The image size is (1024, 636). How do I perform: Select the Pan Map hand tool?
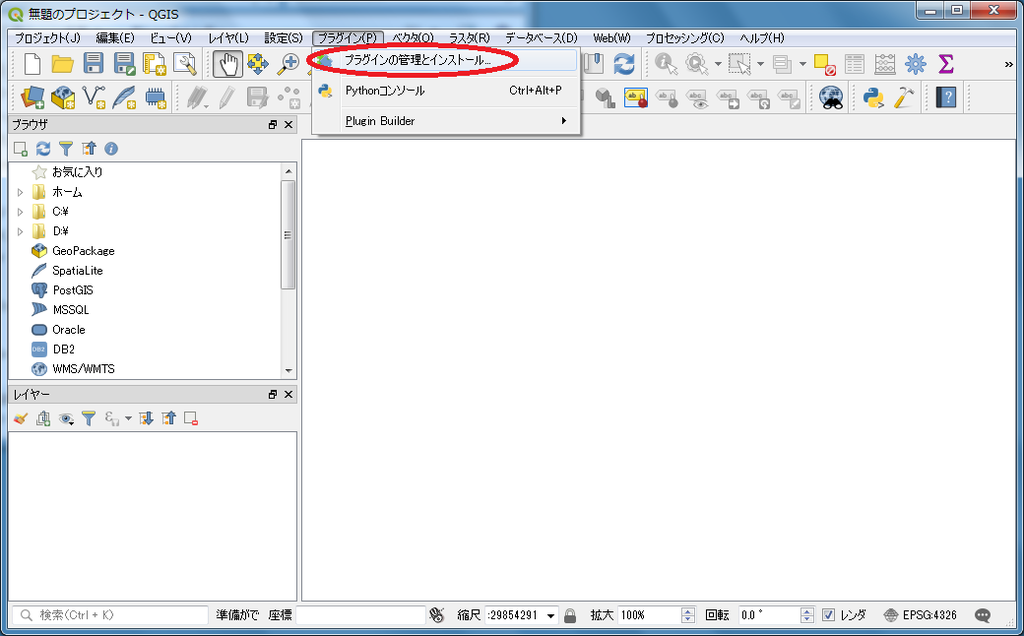(227, 64)
